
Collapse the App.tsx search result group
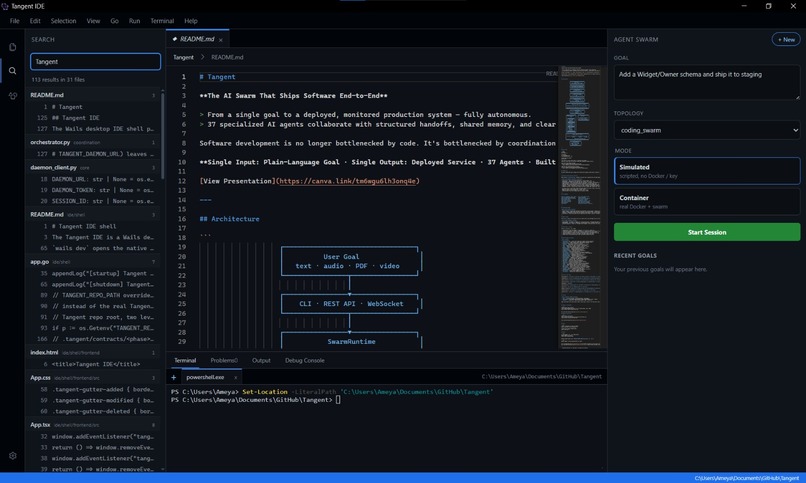[93, 425]
